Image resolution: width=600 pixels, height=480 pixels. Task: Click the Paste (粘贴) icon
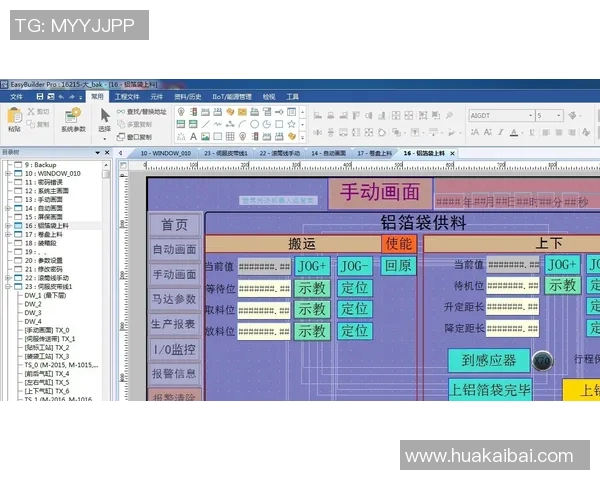click(15, 116)
